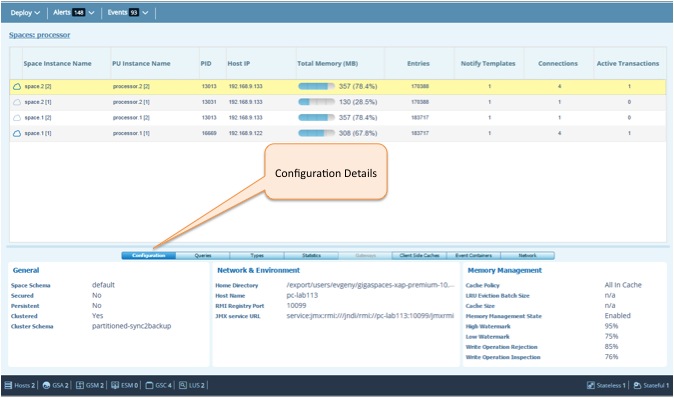674x398 pixels.
Task: Click the space icon of space.1 [2] row
Action: pos(17,118)
